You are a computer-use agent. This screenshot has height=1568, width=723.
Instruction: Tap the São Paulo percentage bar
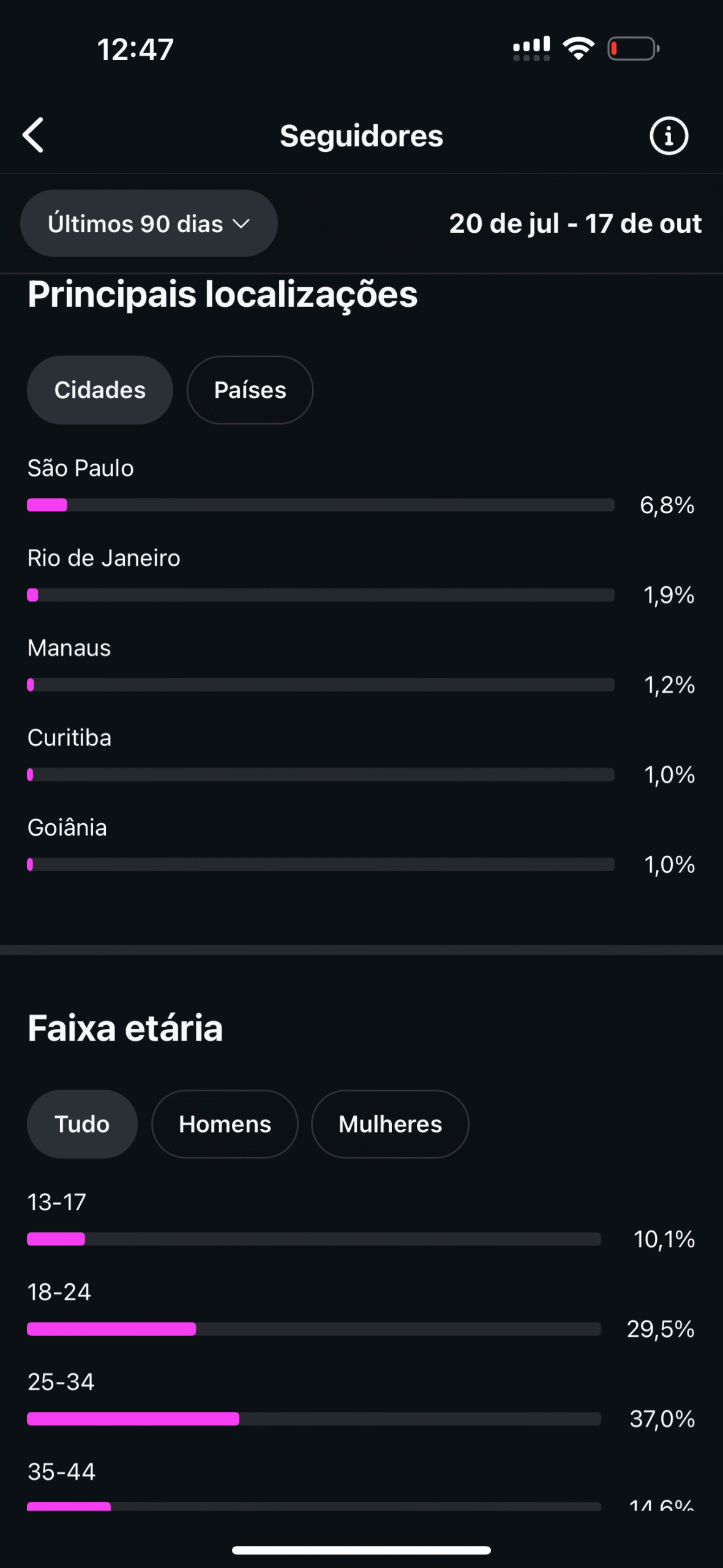320,505
